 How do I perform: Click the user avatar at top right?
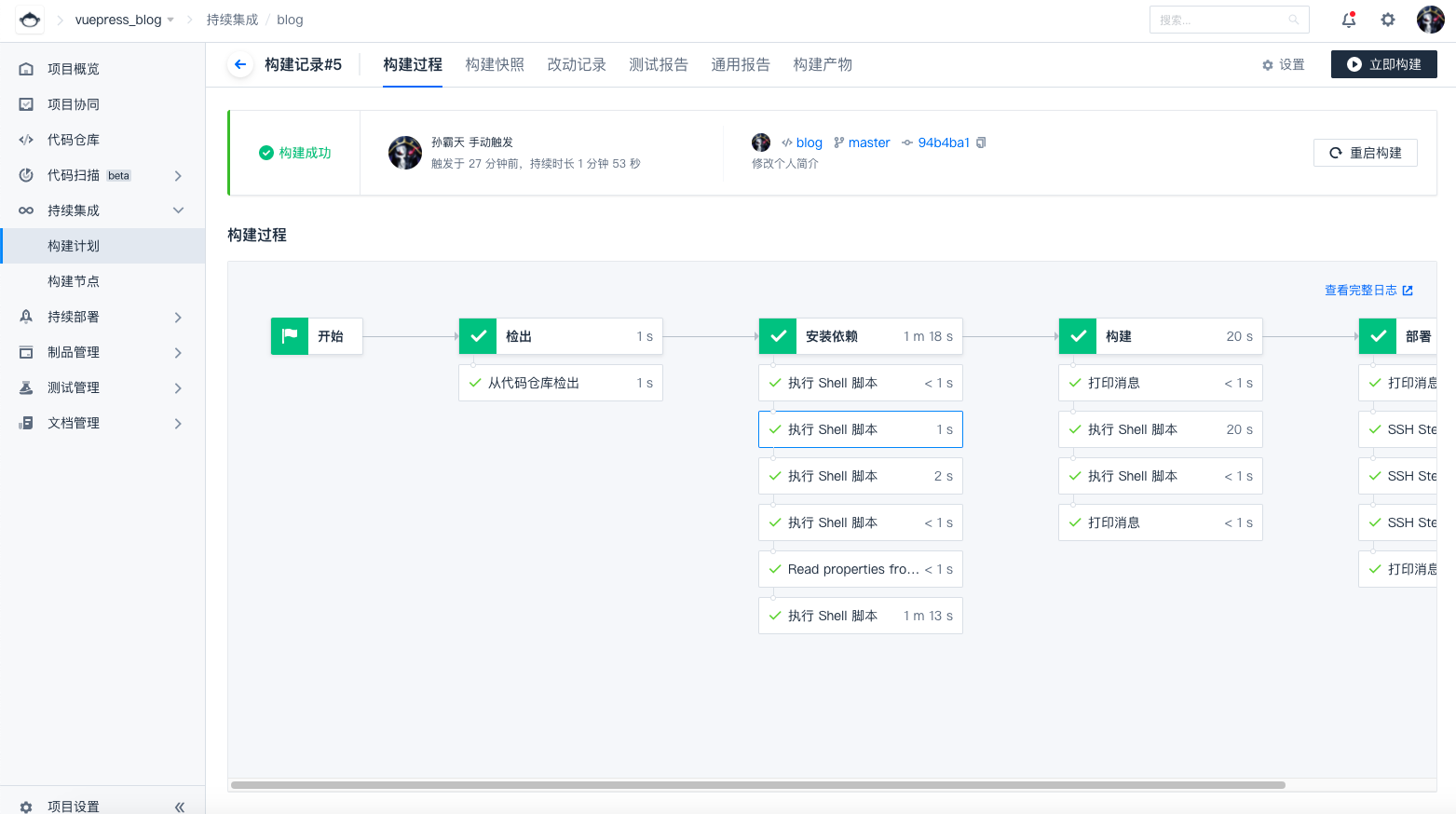[1430, 20]
